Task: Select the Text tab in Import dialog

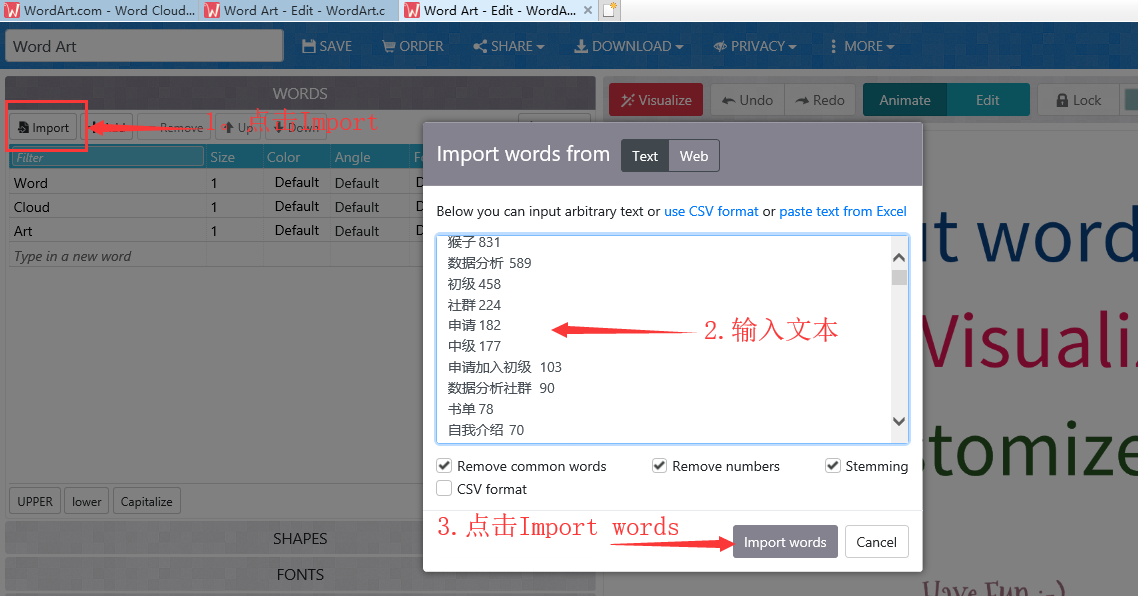Action: pos(644,156)
